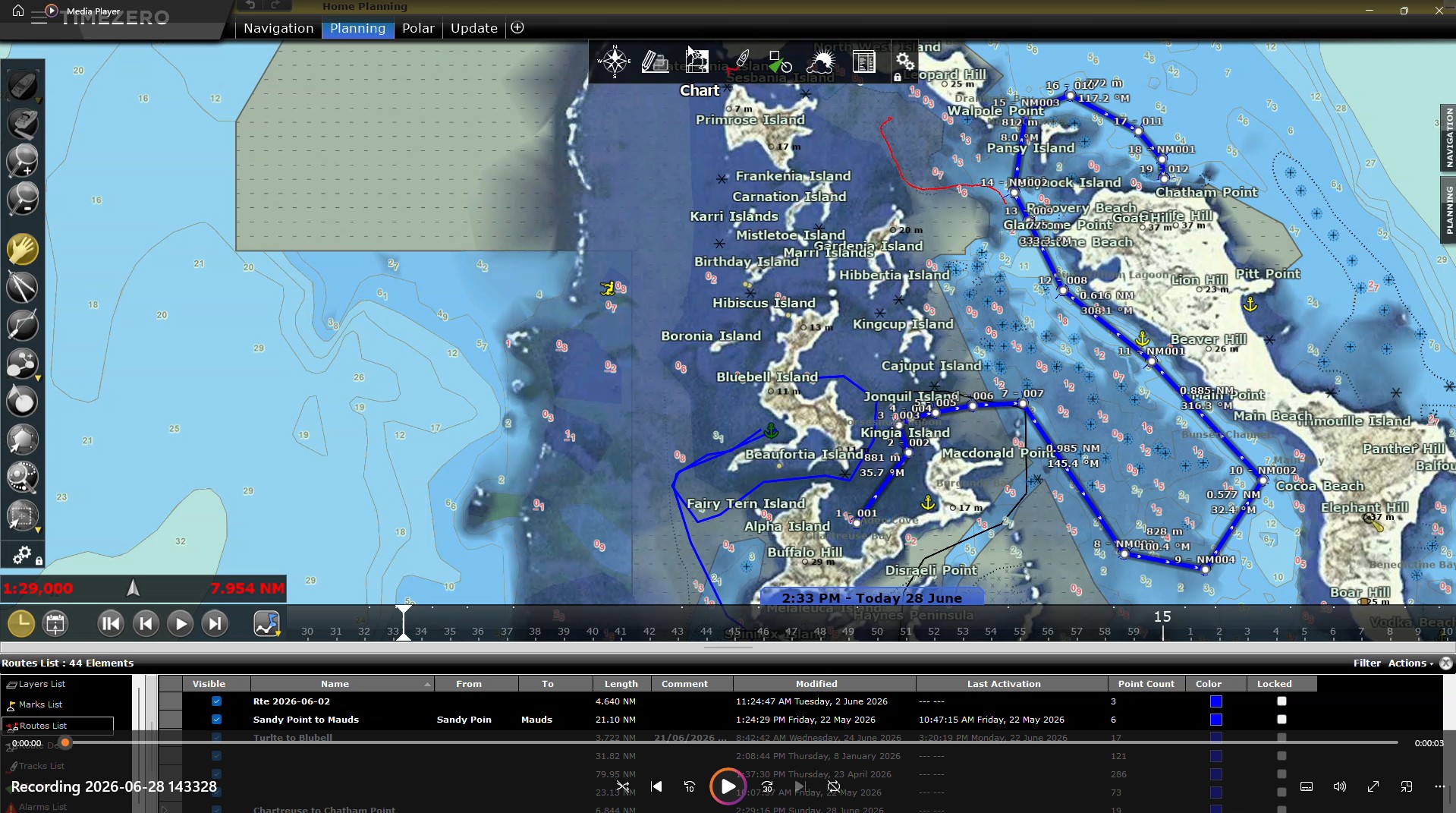Open the Layers List
This screenshot has width=1456, height=813.
click(x=42, y=684)
